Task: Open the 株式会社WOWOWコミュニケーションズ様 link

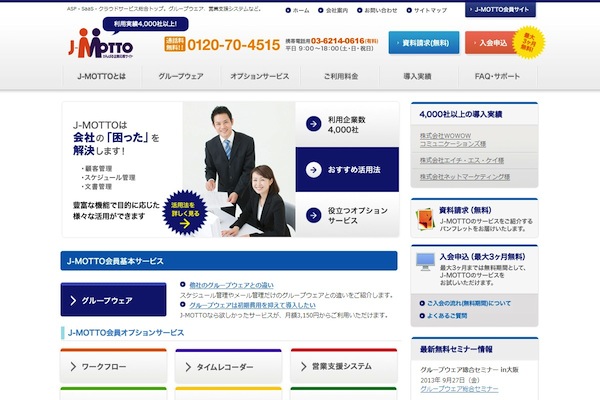Action: pyautogui.click(x=453, y=140)
